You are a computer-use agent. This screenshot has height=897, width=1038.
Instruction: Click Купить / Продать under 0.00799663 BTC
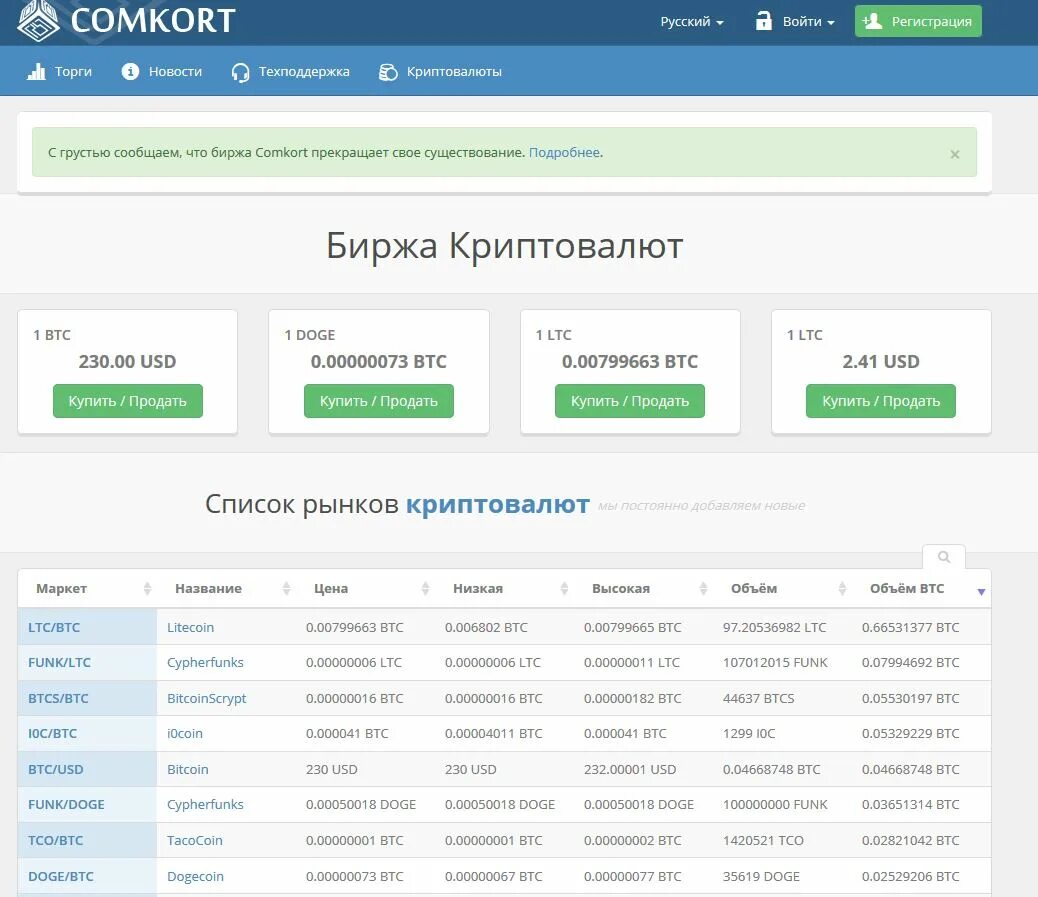[x=630, y=401]
